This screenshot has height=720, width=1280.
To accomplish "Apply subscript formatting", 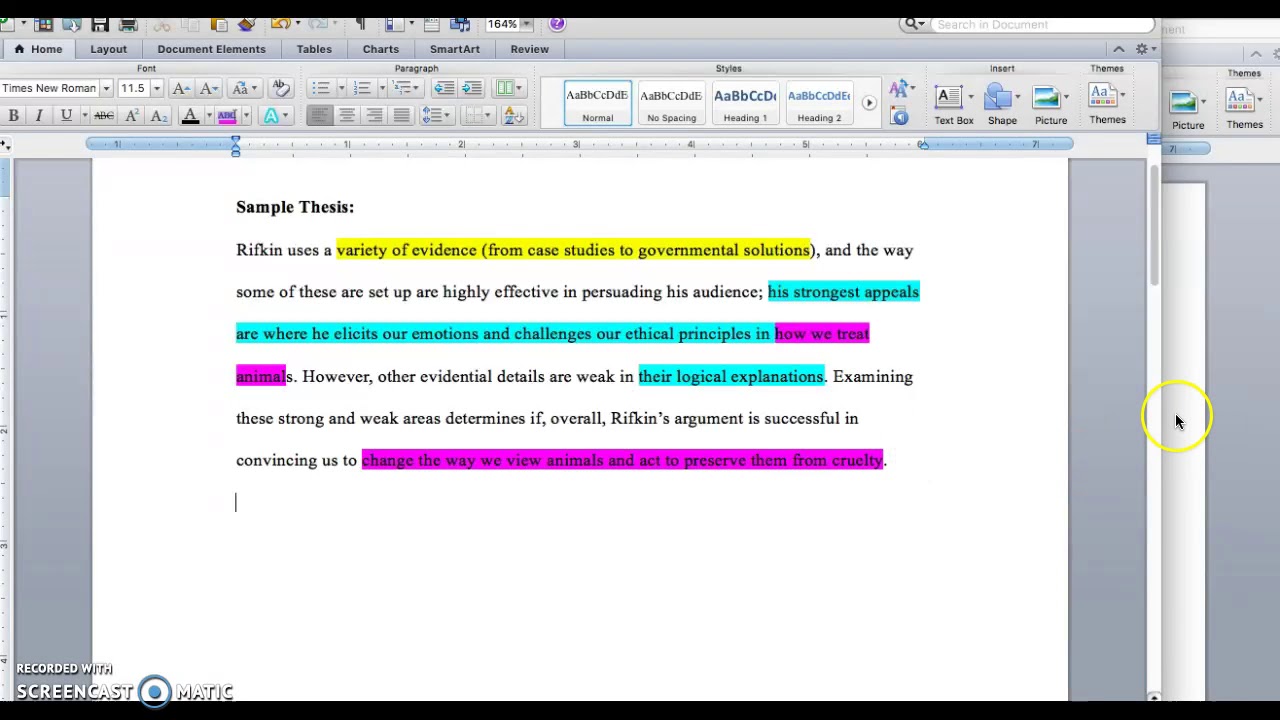I will click(x=159, y=116).
